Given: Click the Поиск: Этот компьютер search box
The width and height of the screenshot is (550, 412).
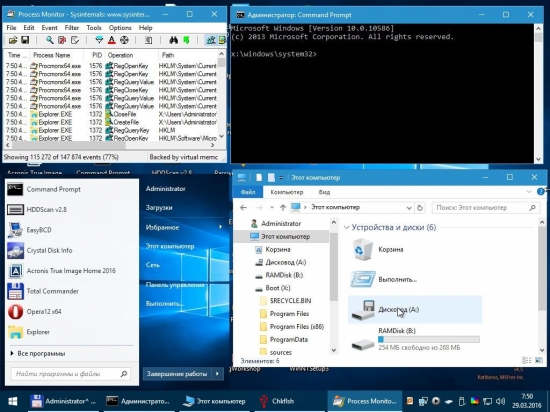Looking at the screenshot, I should (486, 208).
